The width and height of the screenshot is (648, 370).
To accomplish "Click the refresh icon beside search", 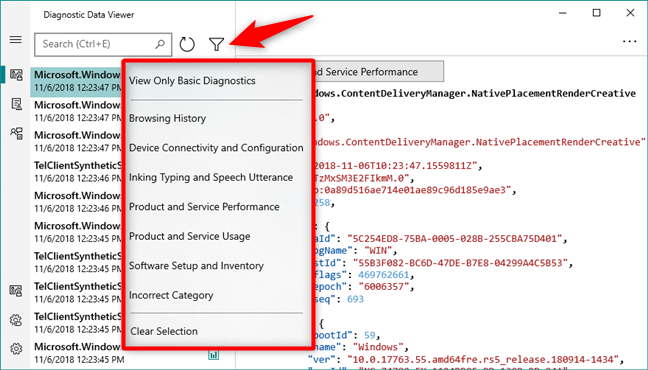I will point(187,44).
